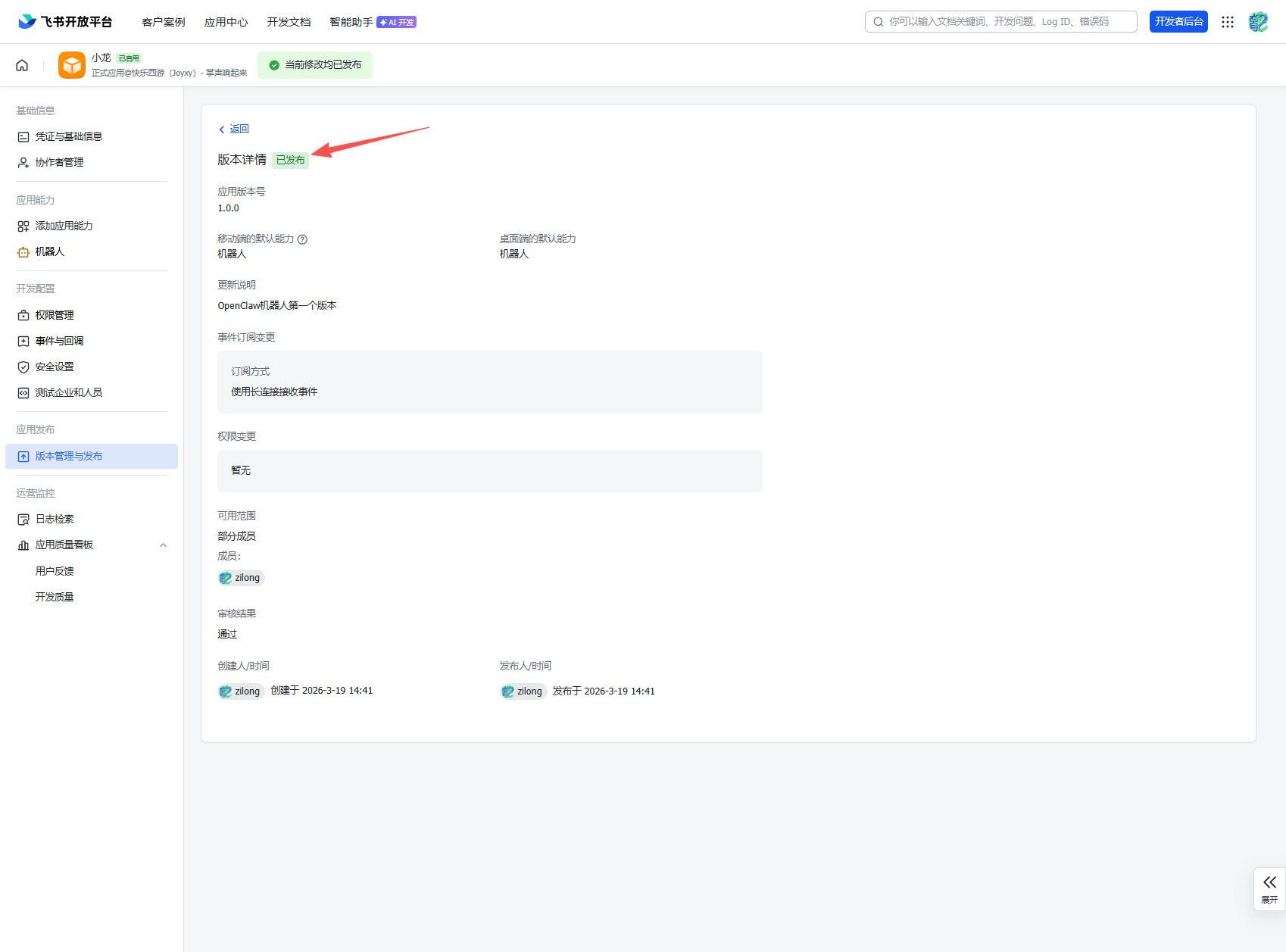The image size is (1286, 952).
Task: Click 机器人 under 移动端的默认能力
Action: point(232,254)
